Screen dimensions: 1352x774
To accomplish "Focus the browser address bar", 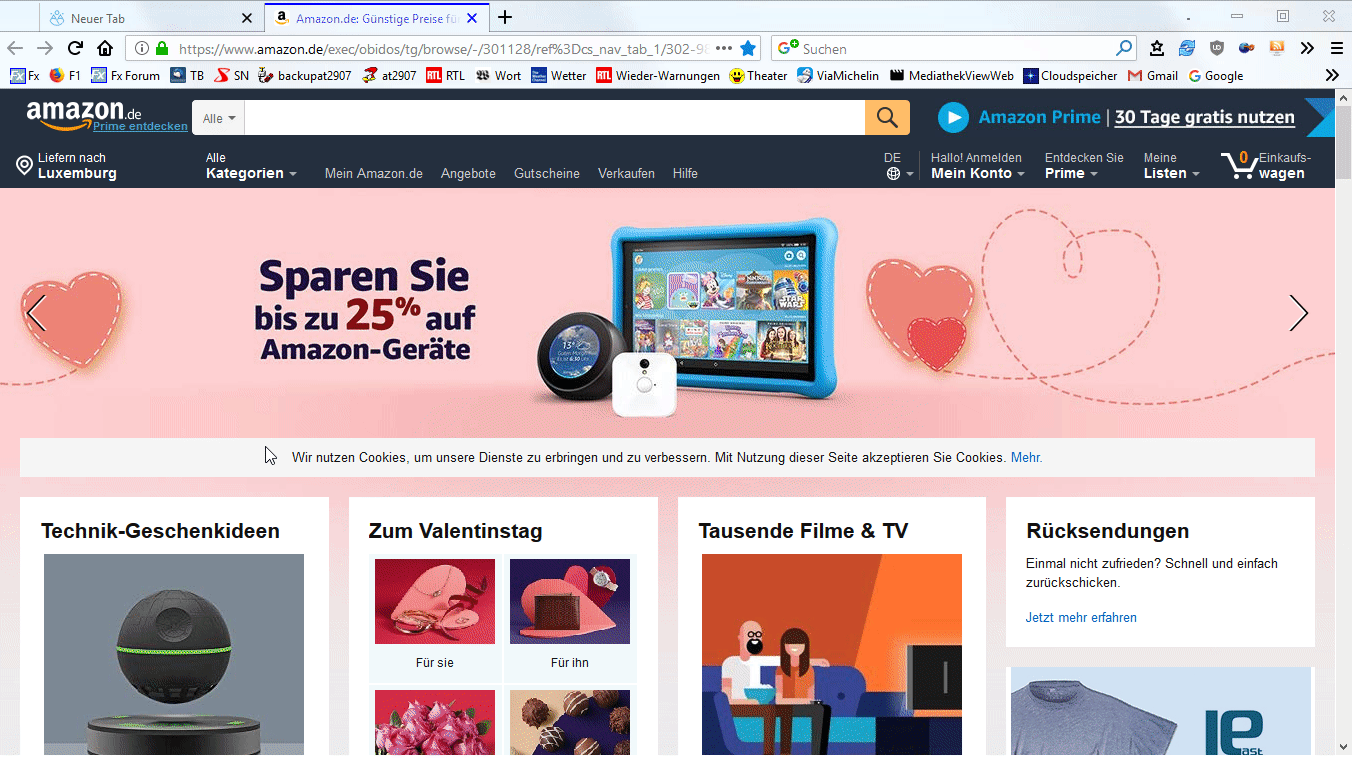I will [x=443, y=48].
